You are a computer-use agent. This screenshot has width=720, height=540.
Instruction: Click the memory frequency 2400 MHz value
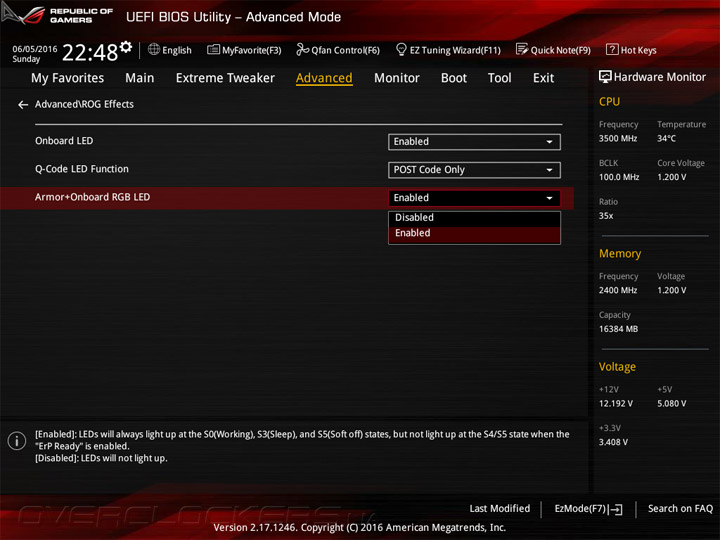click(618, 290)
